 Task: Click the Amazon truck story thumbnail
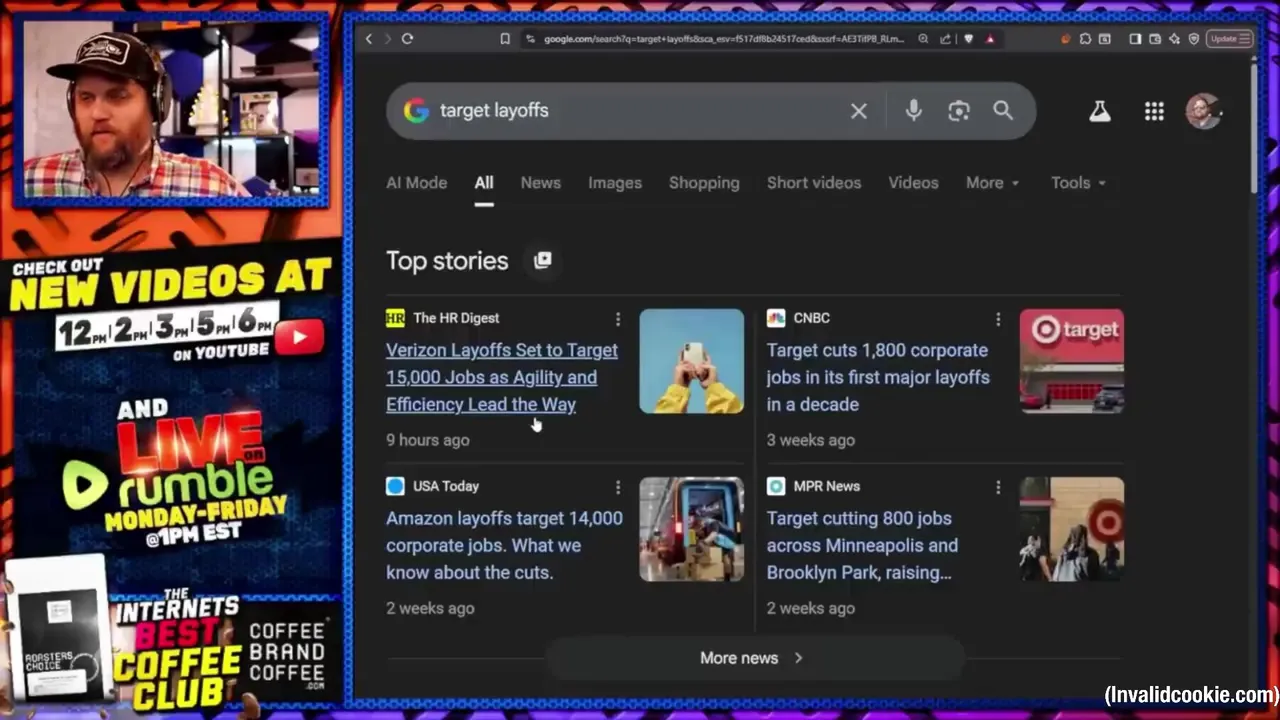[x=692, y=529]
